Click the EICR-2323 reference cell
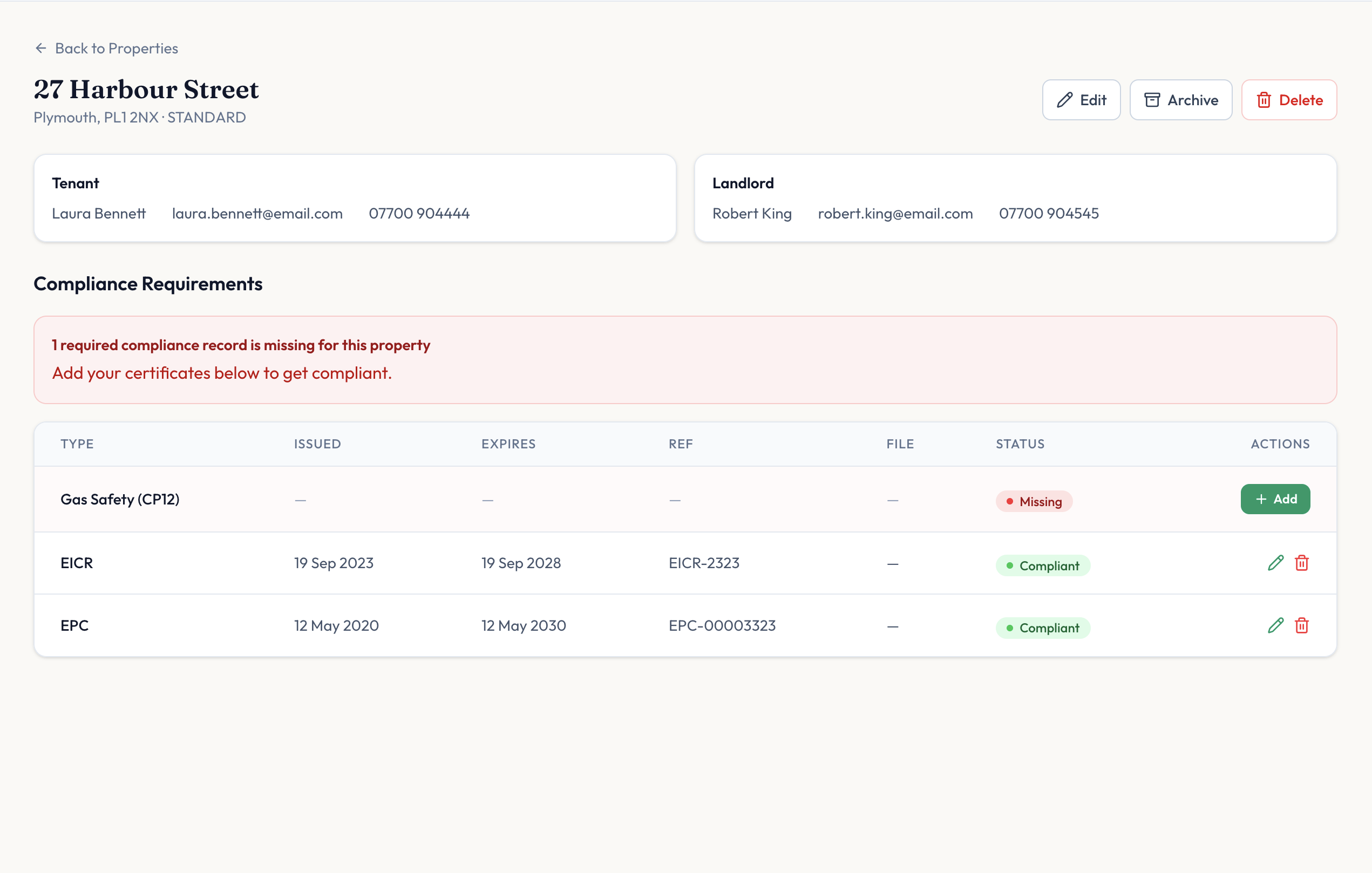 click(x=704, y=563)
